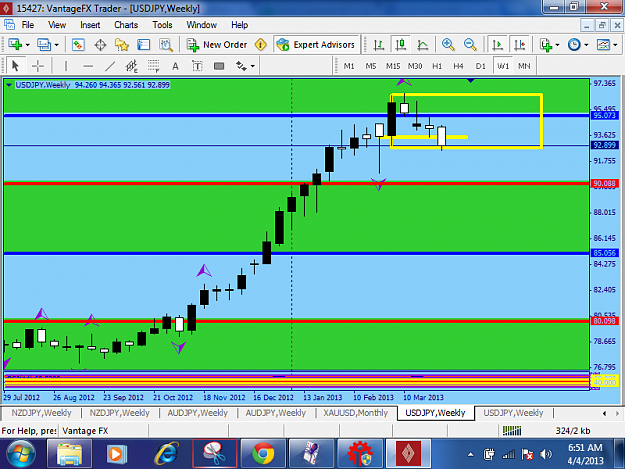This screenshot has height=469, width=625.
Task: Open the Templates dropdown arrow
Action: pyautogui.click(x=615, y=45)
